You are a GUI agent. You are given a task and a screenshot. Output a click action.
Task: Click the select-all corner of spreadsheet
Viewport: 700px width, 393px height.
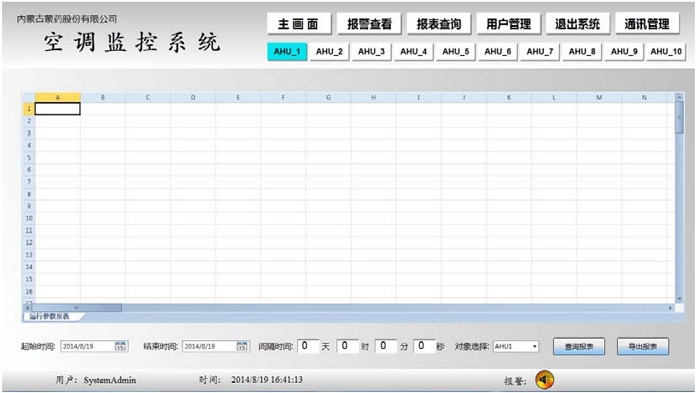[x=29, y=97]
